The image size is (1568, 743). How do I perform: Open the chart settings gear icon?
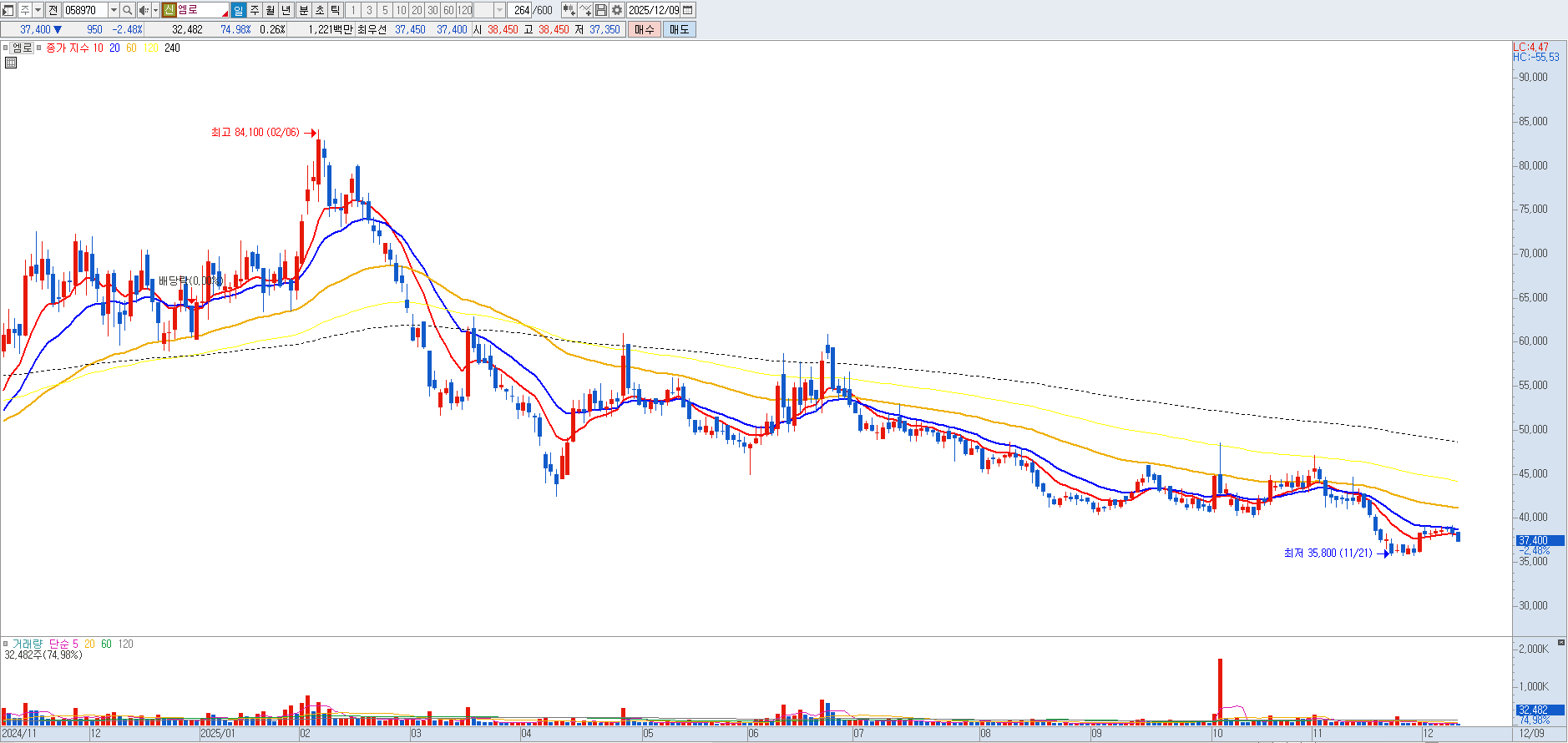[x=617, y=10]
